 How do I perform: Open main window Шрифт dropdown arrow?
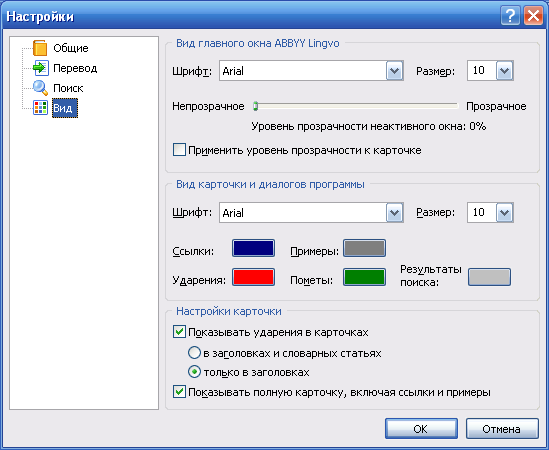(395, 71)
